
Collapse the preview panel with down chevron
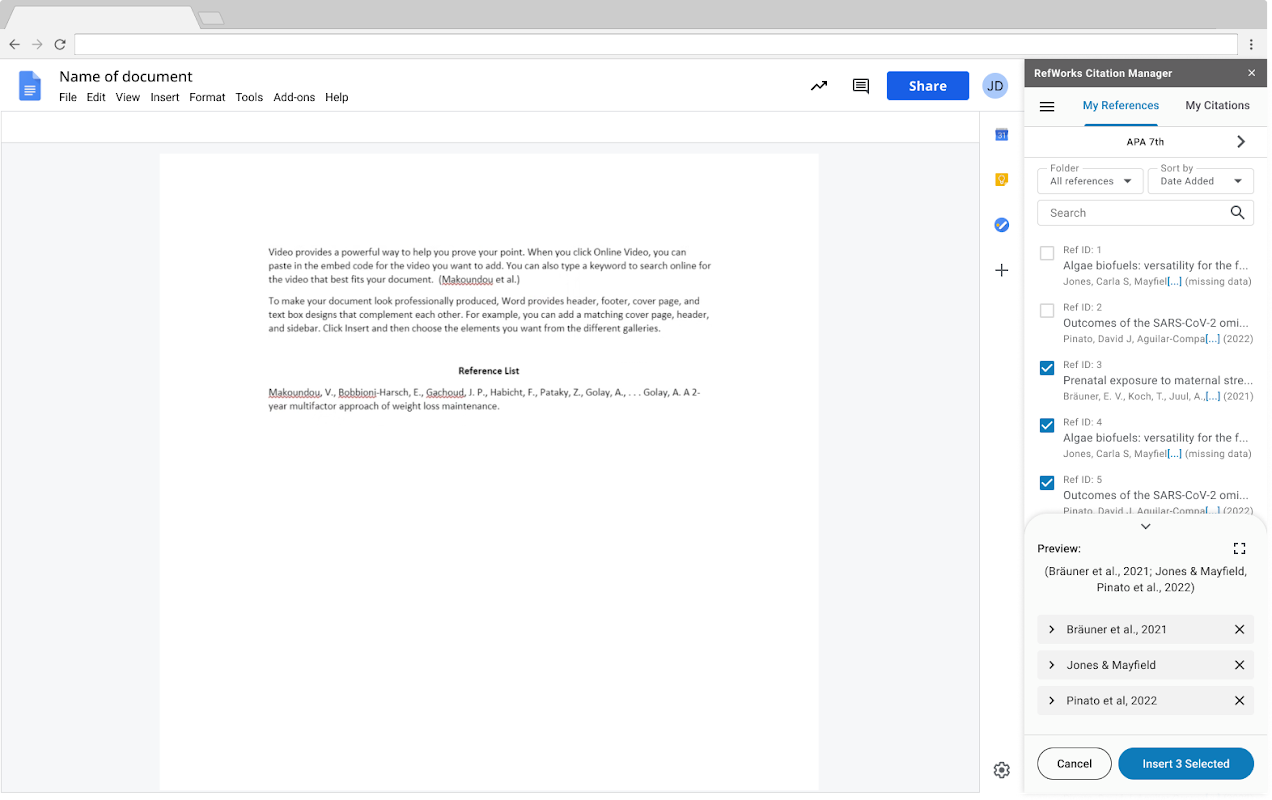tap(1146, 527)
